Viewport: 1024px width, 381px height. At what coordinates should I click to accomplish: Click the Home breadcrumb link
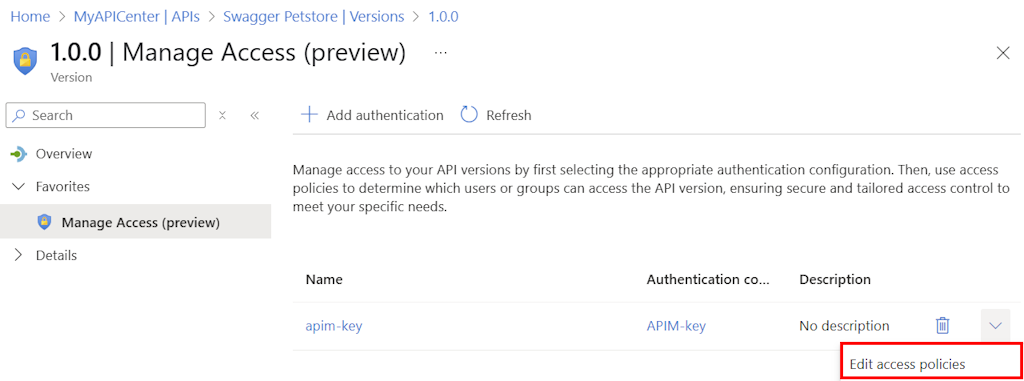pyautogui.click(x=30, y=16)
